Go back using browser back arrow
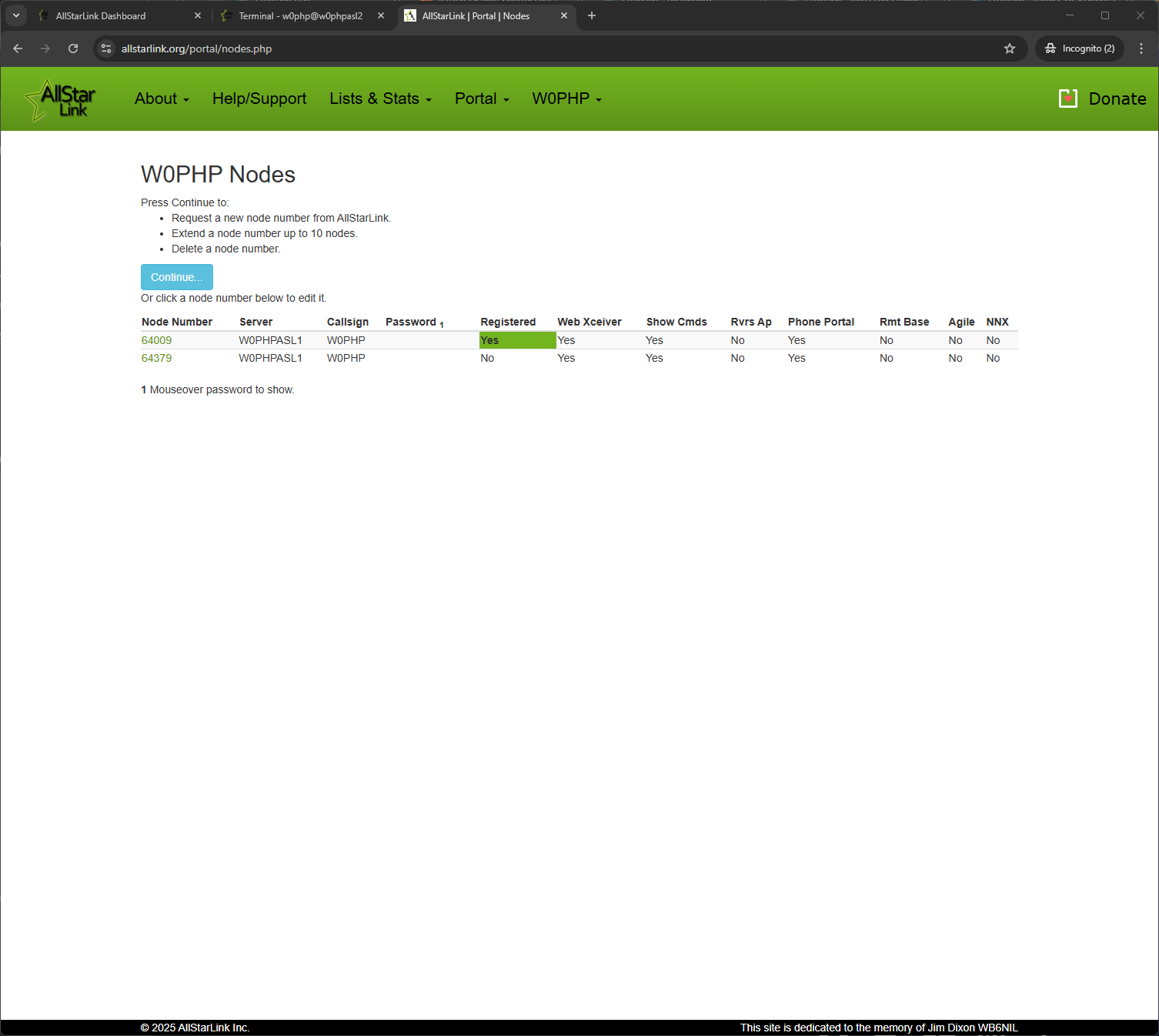 (x=18, y=48)
